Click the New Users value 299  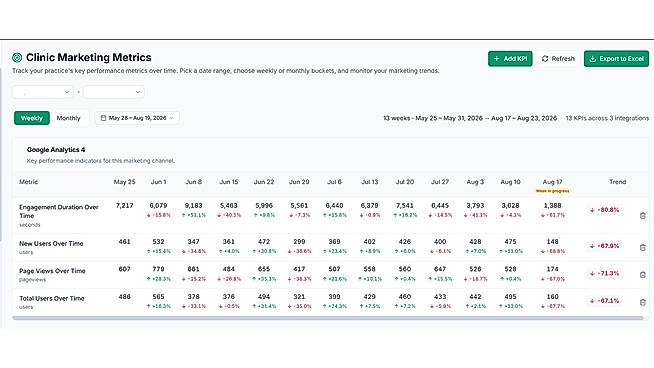click(x=299, y=242)
